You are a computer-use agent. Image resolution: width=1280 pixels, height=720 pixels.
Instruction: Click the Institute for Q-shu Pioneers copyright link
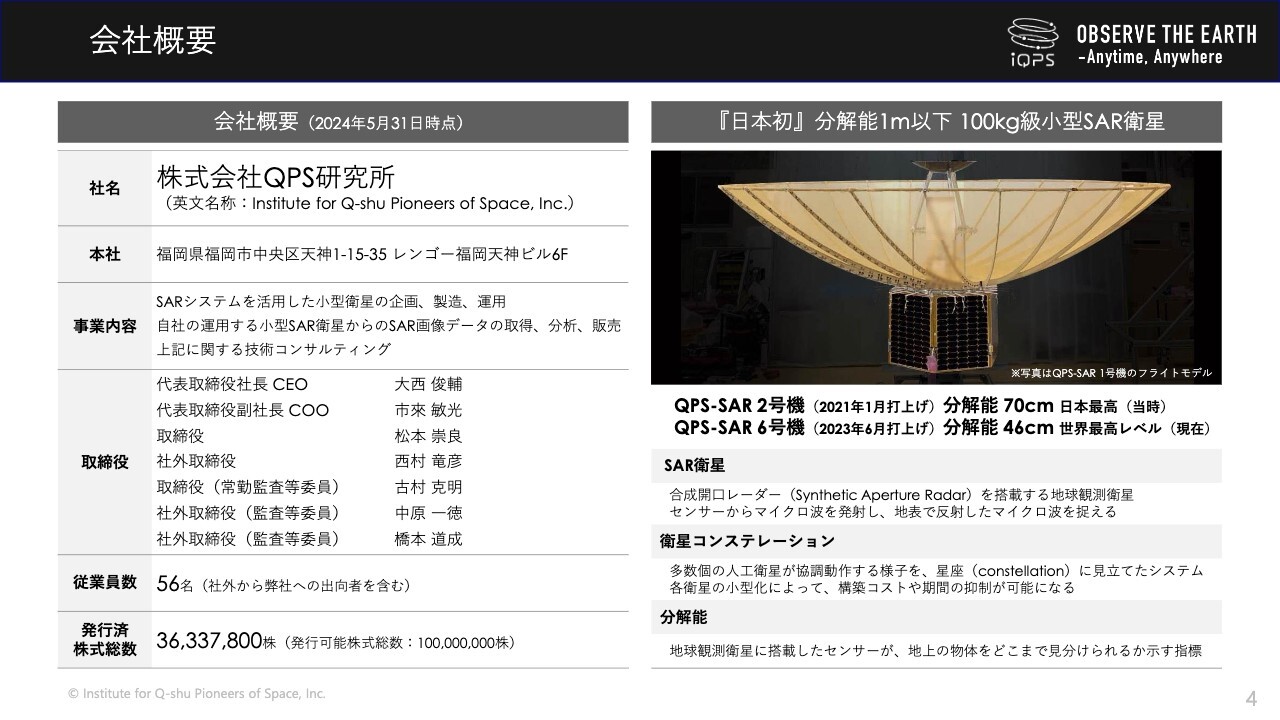click(x=197, y=693)
